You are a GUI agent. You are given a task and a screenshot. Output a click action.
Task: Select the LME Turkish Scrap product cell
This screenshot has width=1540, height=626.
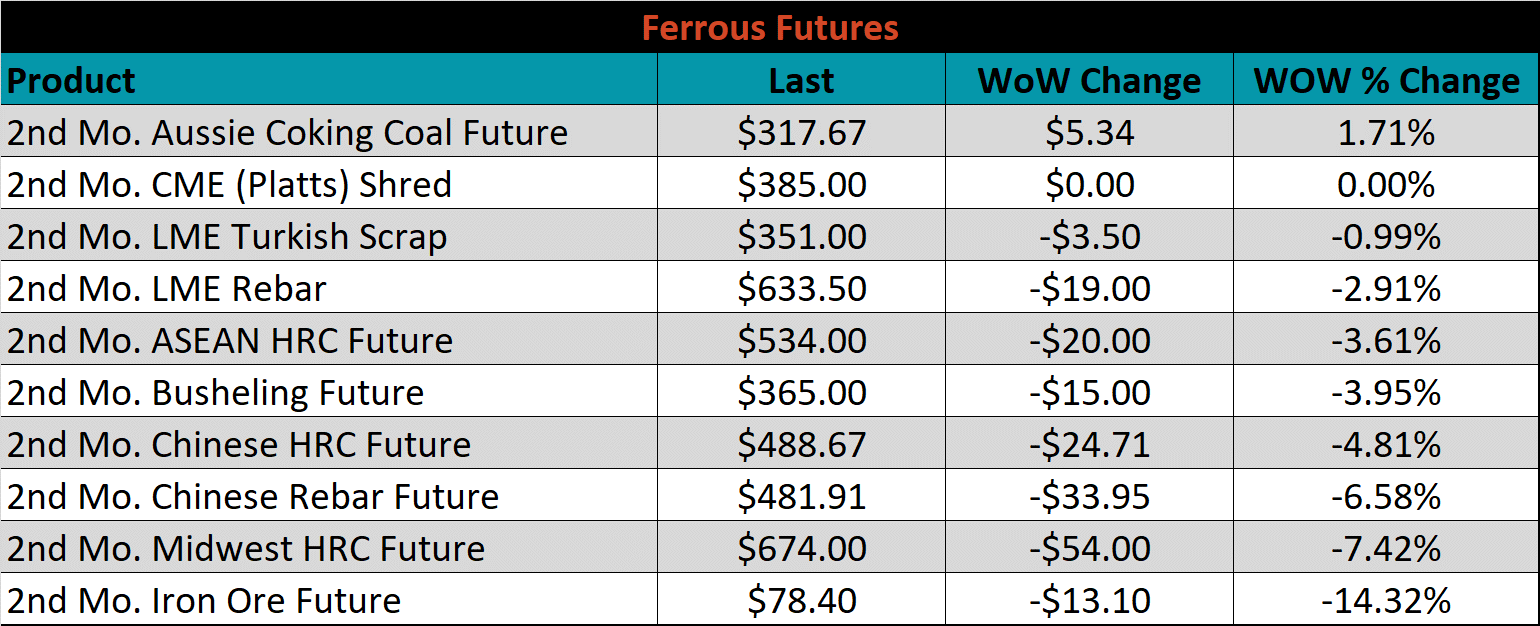(x=329, y=236)
